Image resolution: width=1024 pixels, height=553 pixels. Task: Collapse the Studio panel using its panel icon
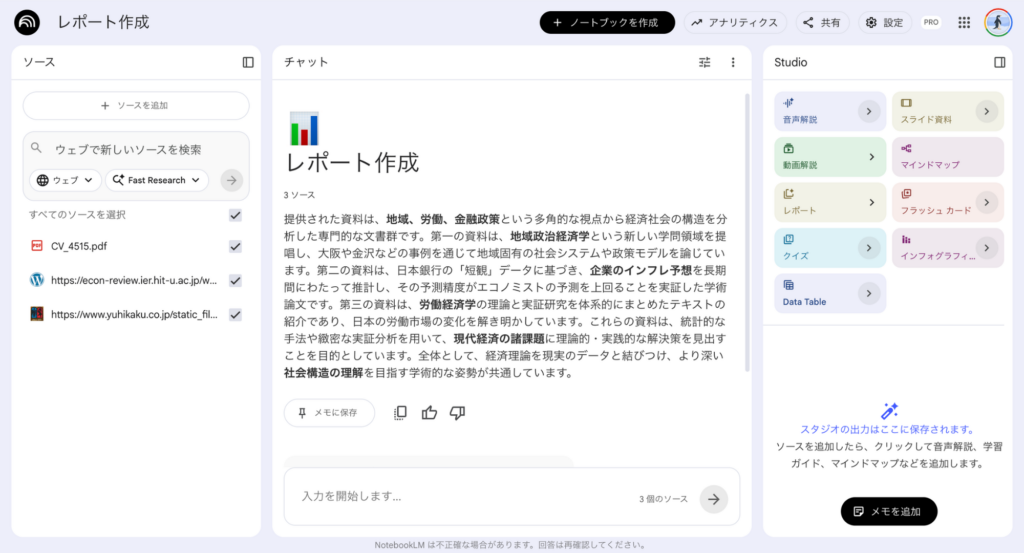tap(999, 62)
